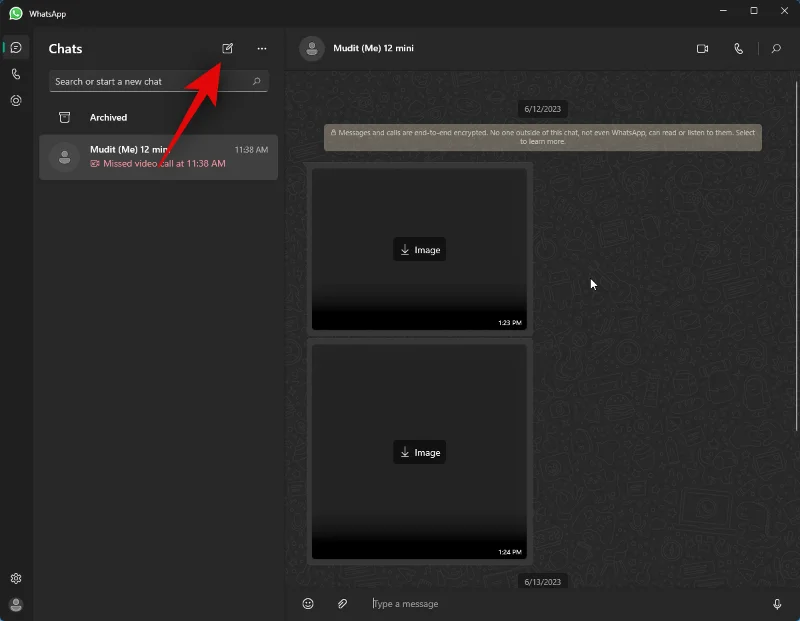Click the missed video call icon in chat row
This screenshot has height=621, width=800.
[95, 164]
